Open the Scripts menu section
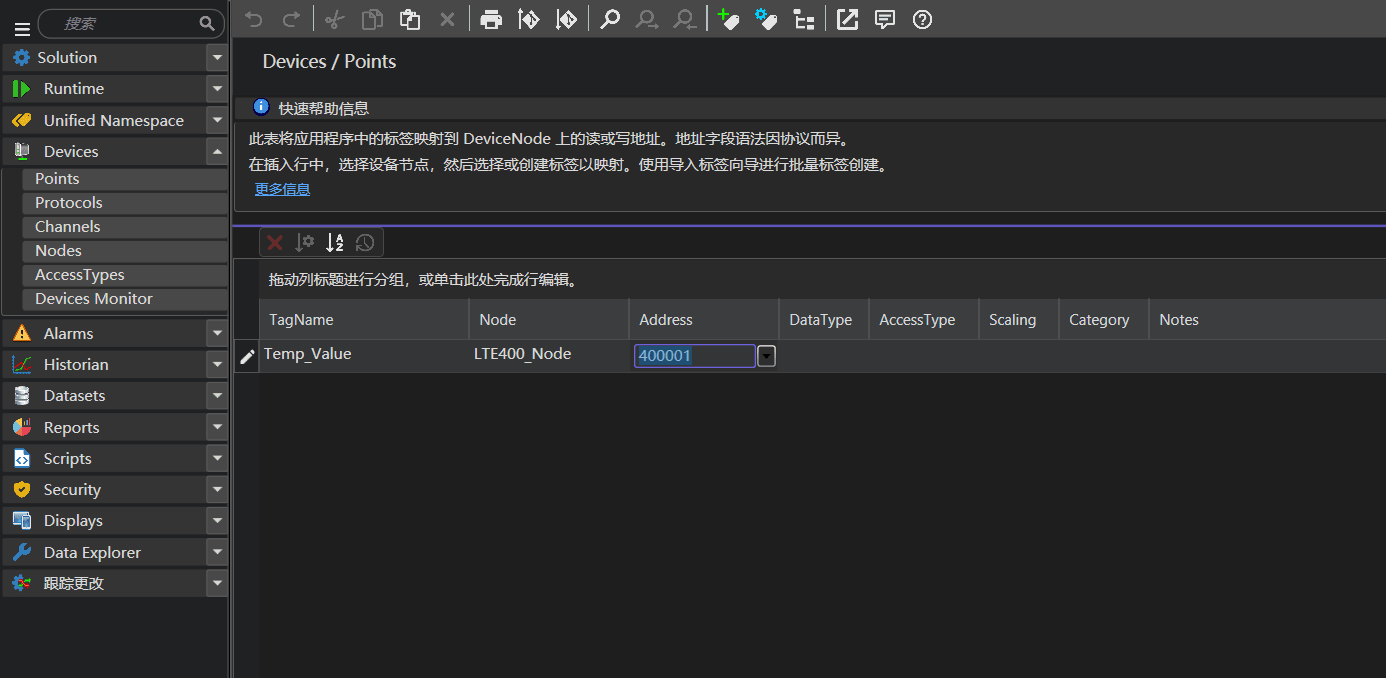1386x678 pixels. [x=105, y=458]
